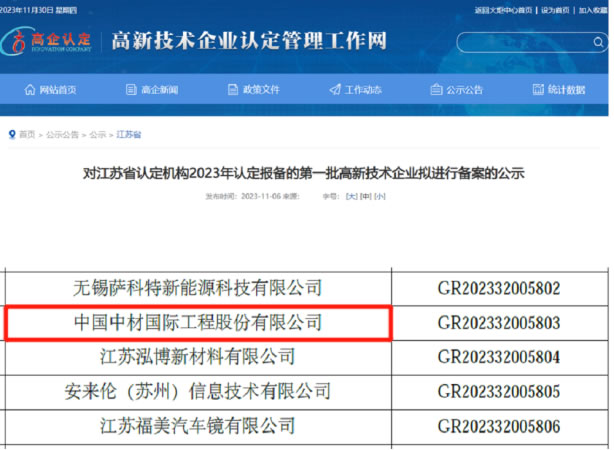This screenshot has height=450, width=614.
Task: Go to 江苏省 in the breadcrumb
Action: (129, 134)
